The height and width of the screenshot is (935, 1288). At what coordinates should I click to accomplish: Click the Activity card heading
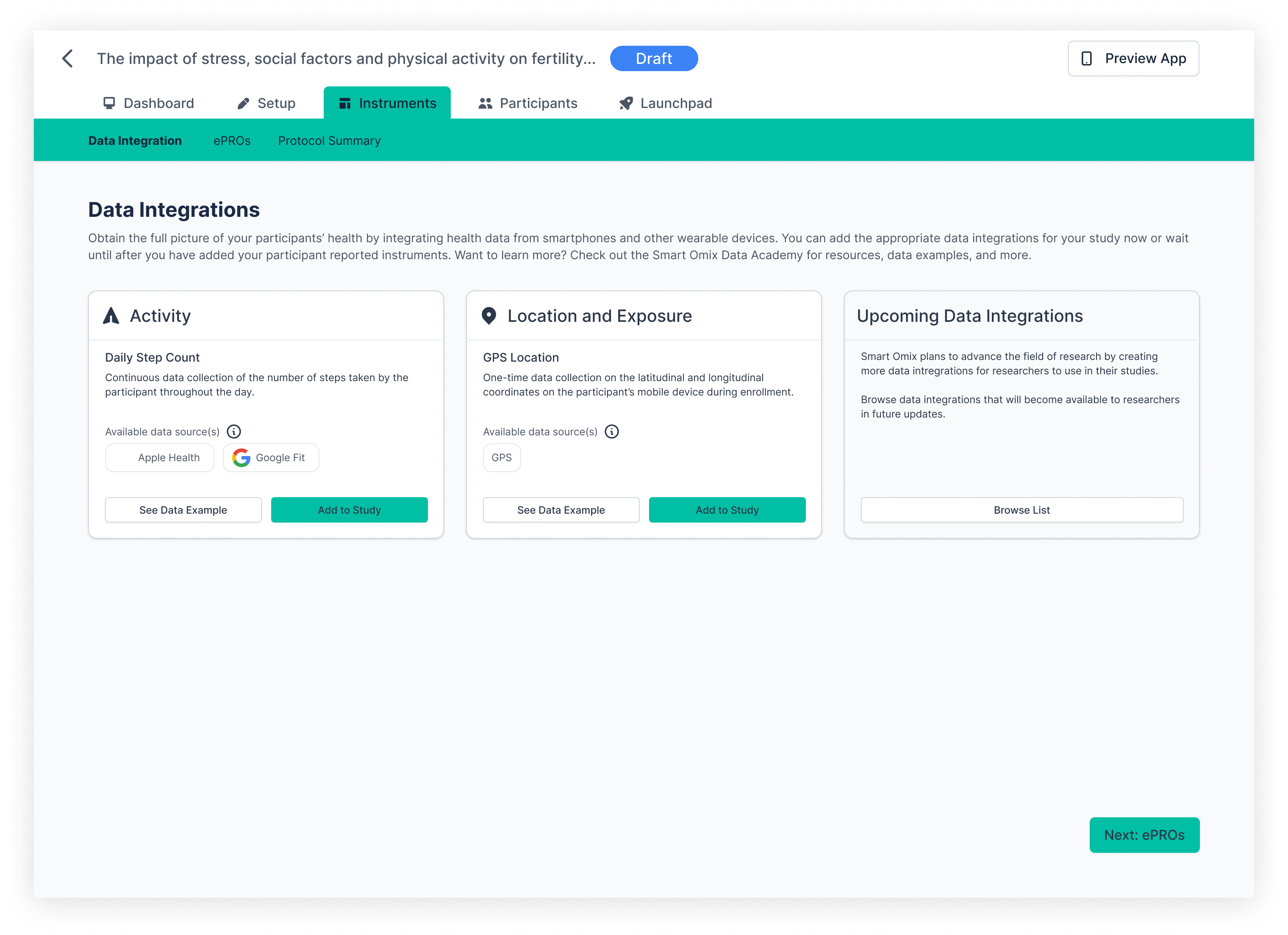coord(160,315)
